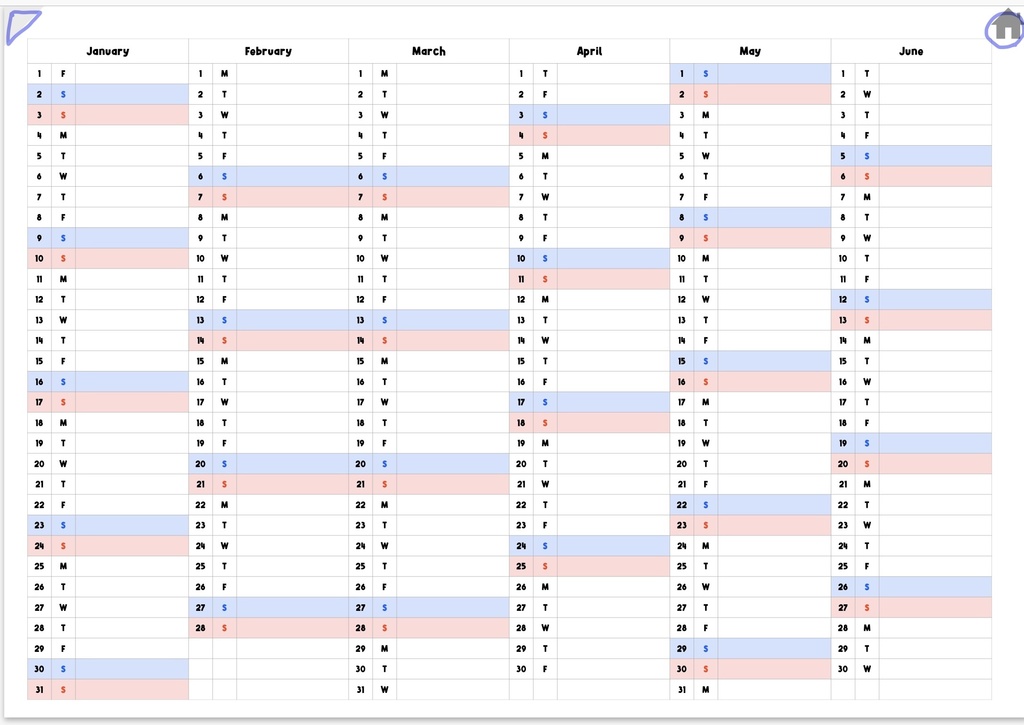Click the May 1 Saturday note cell
Image resolution: width=1024 pixels, height=725 pixels.
774,73
